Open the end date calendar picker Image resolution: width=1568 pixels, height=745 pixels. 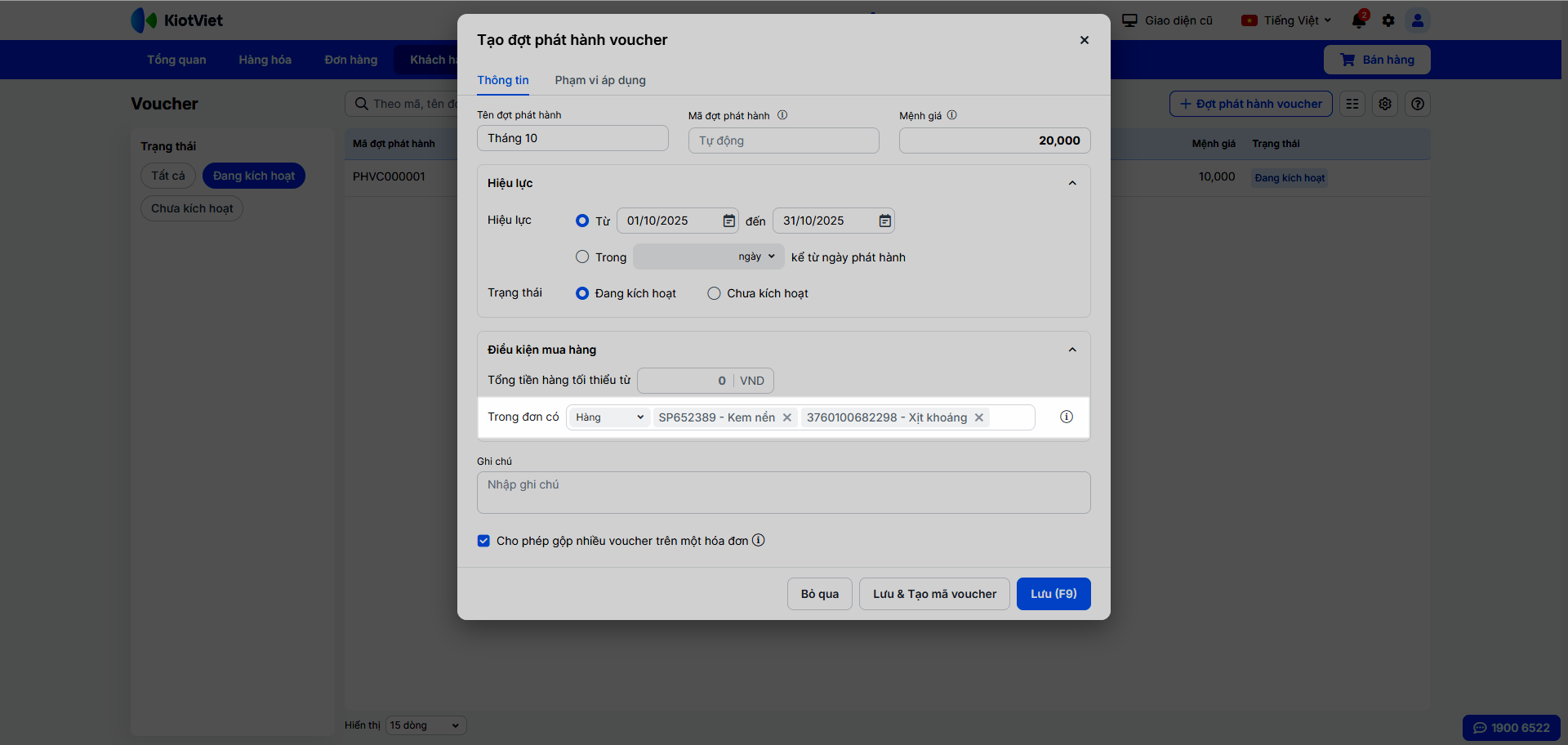[x=884, y=221]
